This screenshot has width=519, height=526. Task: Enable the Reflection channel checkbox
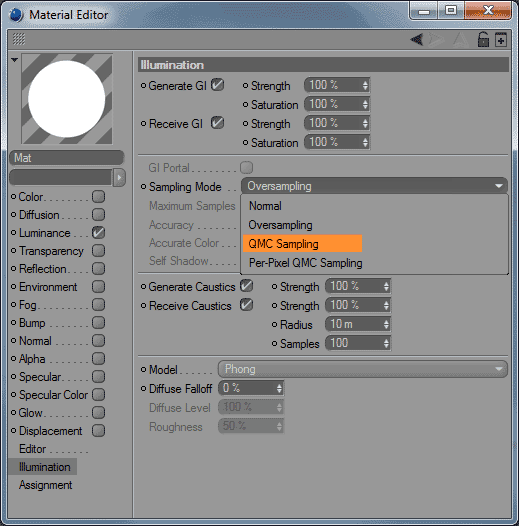(98, 269)
